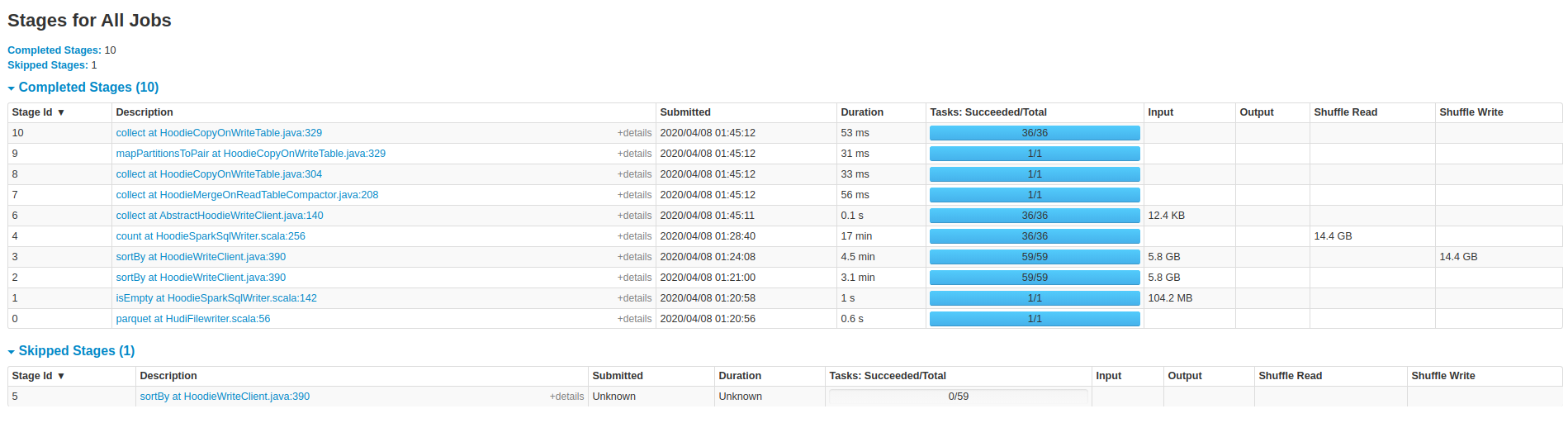Click the Shuffle Write header in completed table
Screen dimensions: 1568x423
[x=1471, y=112]
